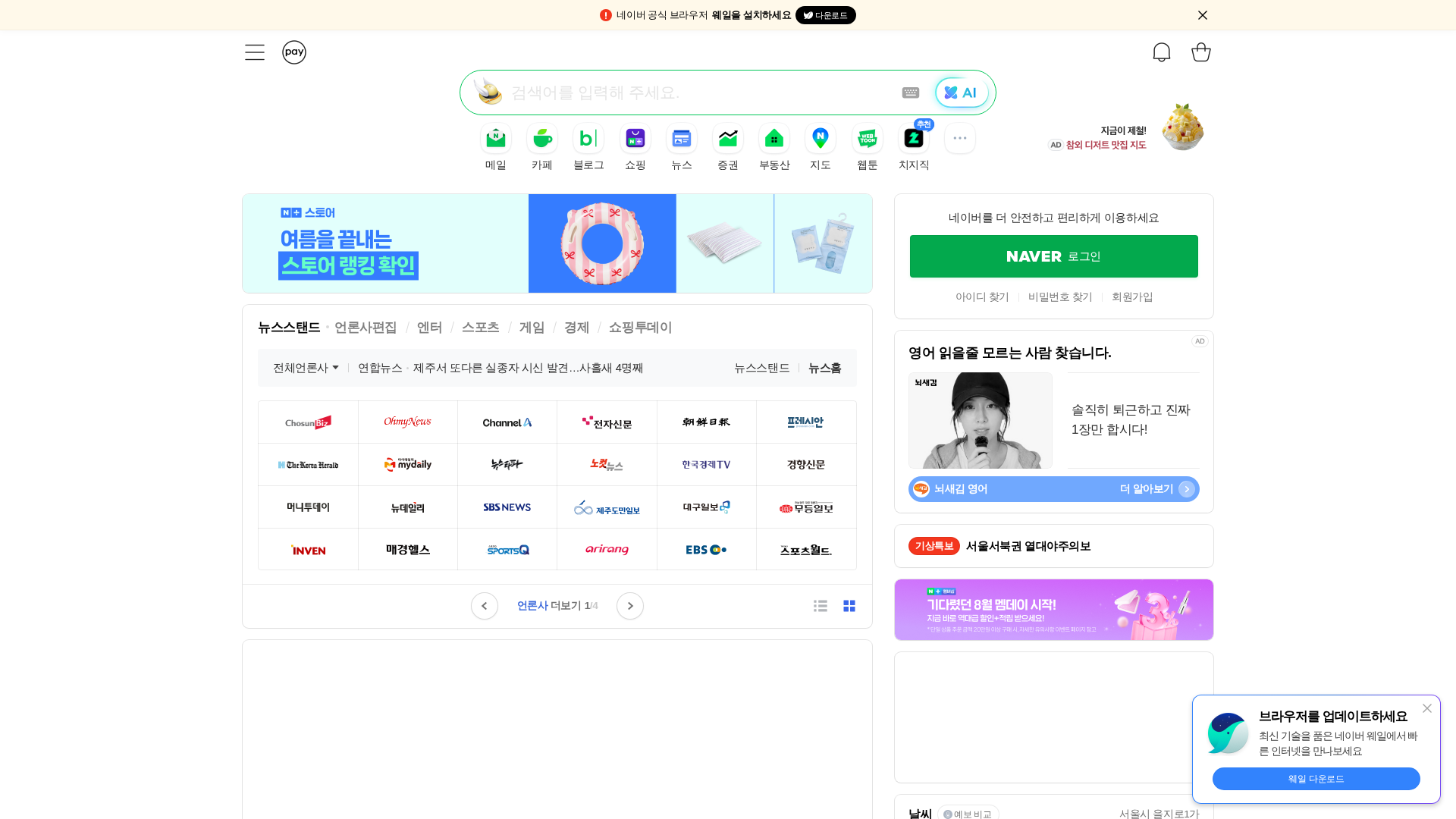Open the 카페 (Cafe) shortcut icon
Image resolution: width=1456 pixels, height=819 pixels.
(542, 139)
